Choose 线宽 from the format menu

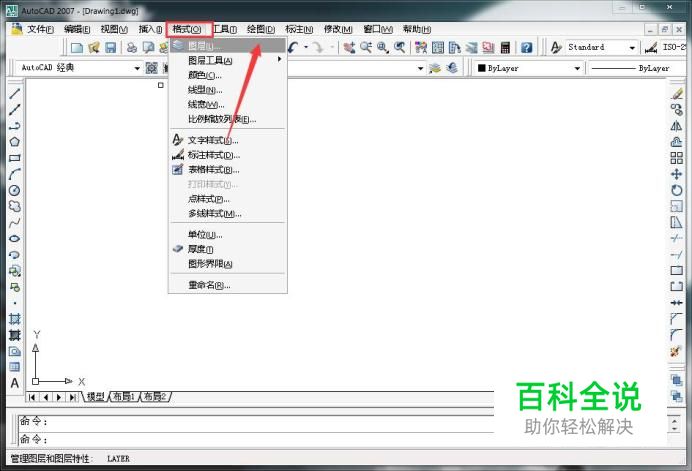pos(228,105)
